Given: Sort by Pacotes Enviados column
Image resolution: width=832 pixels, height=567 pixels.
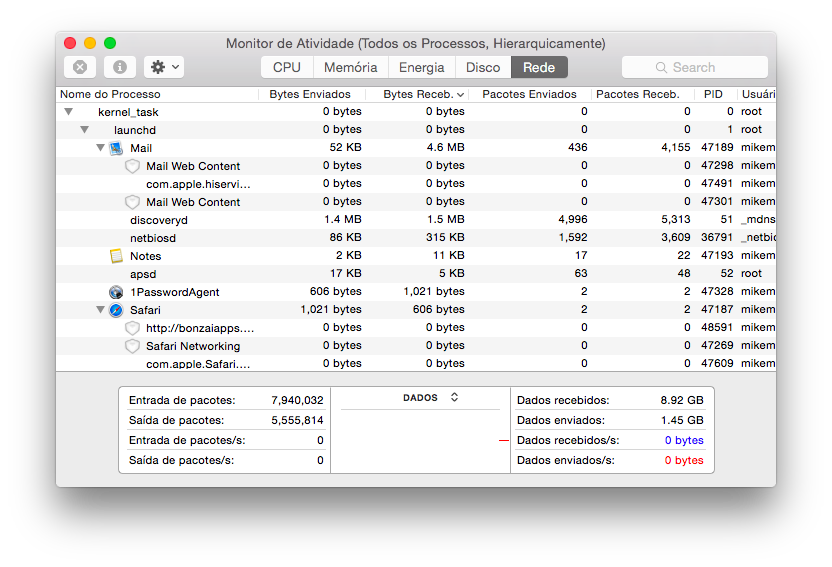Looking at the screenshot, I should click(x=530, y=94).
